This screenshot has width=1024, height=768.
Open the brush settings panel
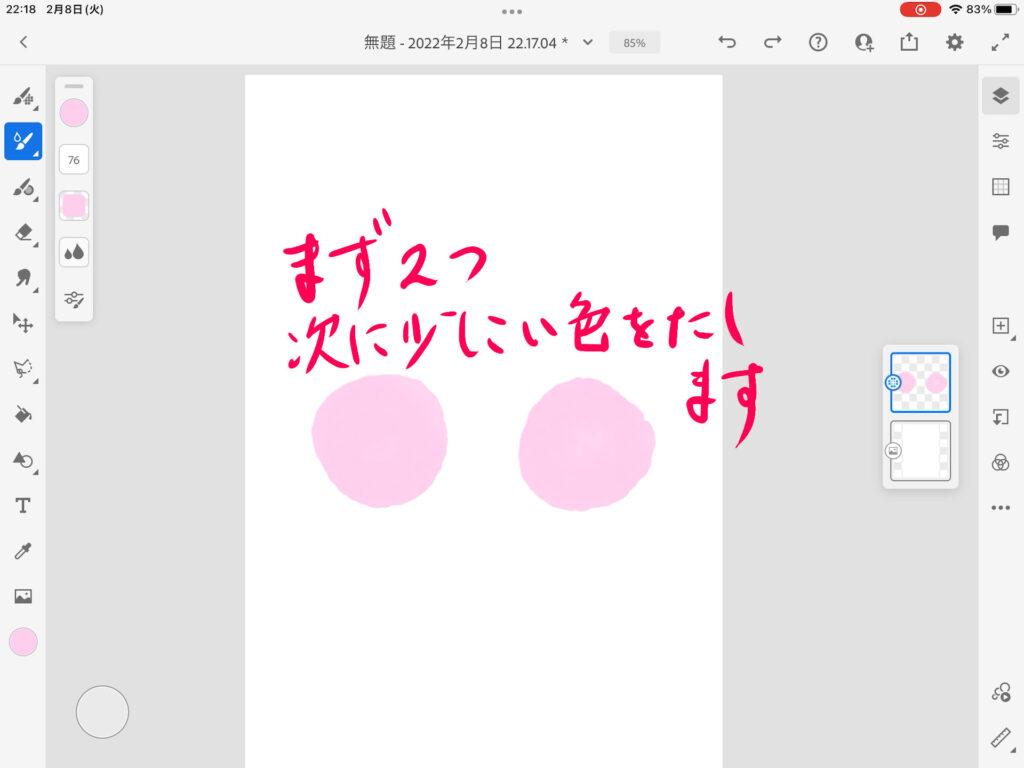[x=74, y=298]
